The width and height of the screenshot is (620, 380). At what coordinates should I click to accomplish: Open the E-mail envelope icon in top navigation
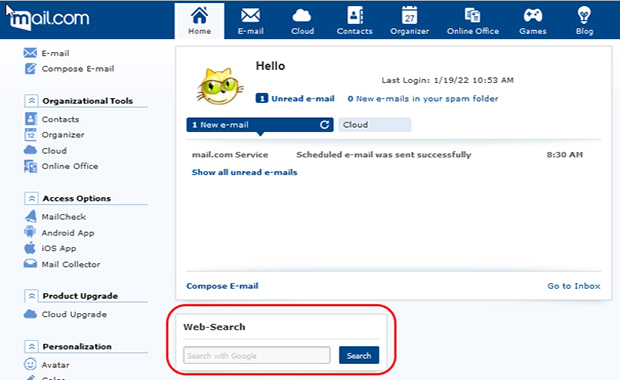[x=251, y=16]
